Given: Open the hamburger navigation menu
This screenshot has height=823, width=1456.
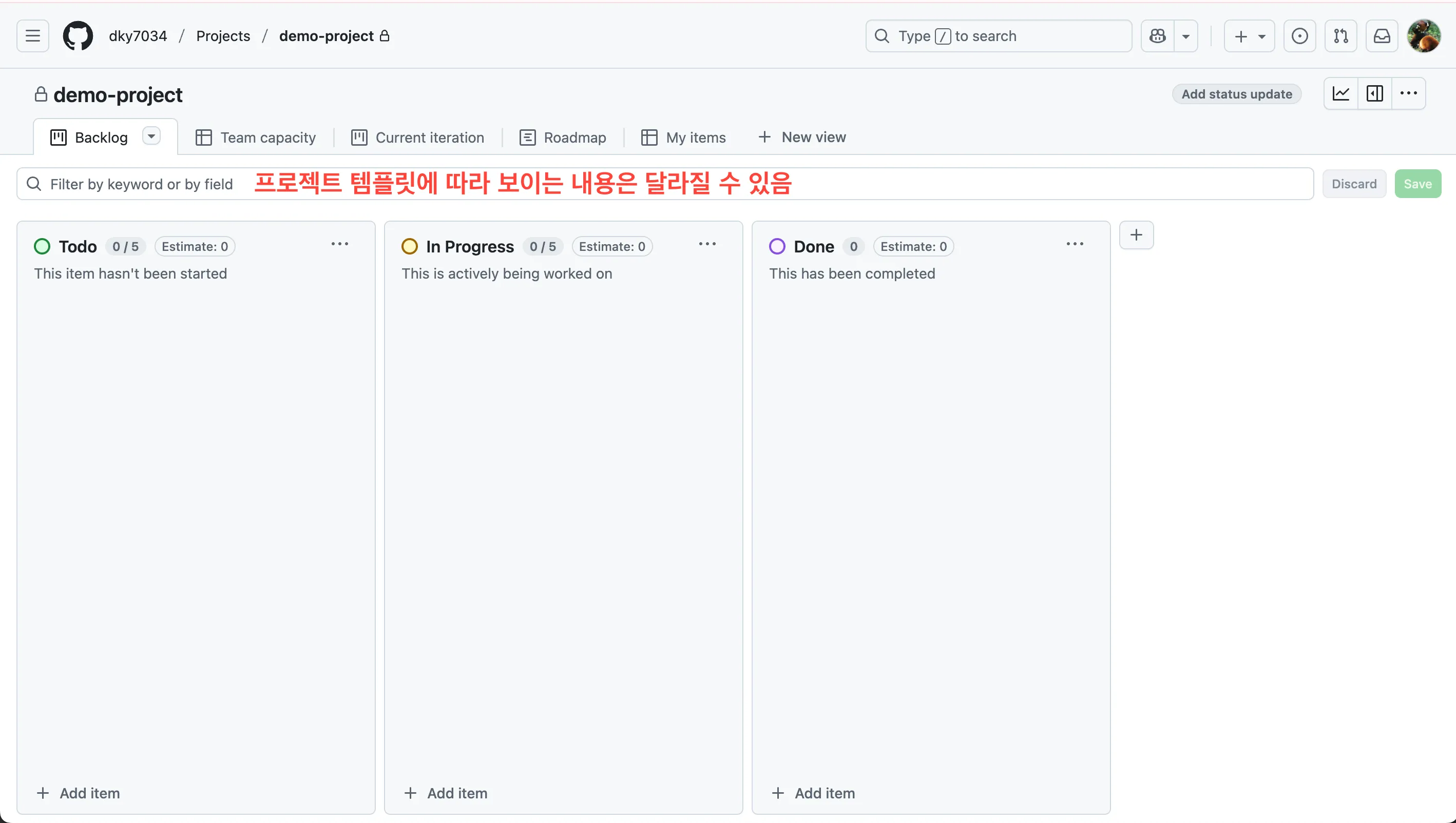Looking at the screenshot, I should point(33,36).
